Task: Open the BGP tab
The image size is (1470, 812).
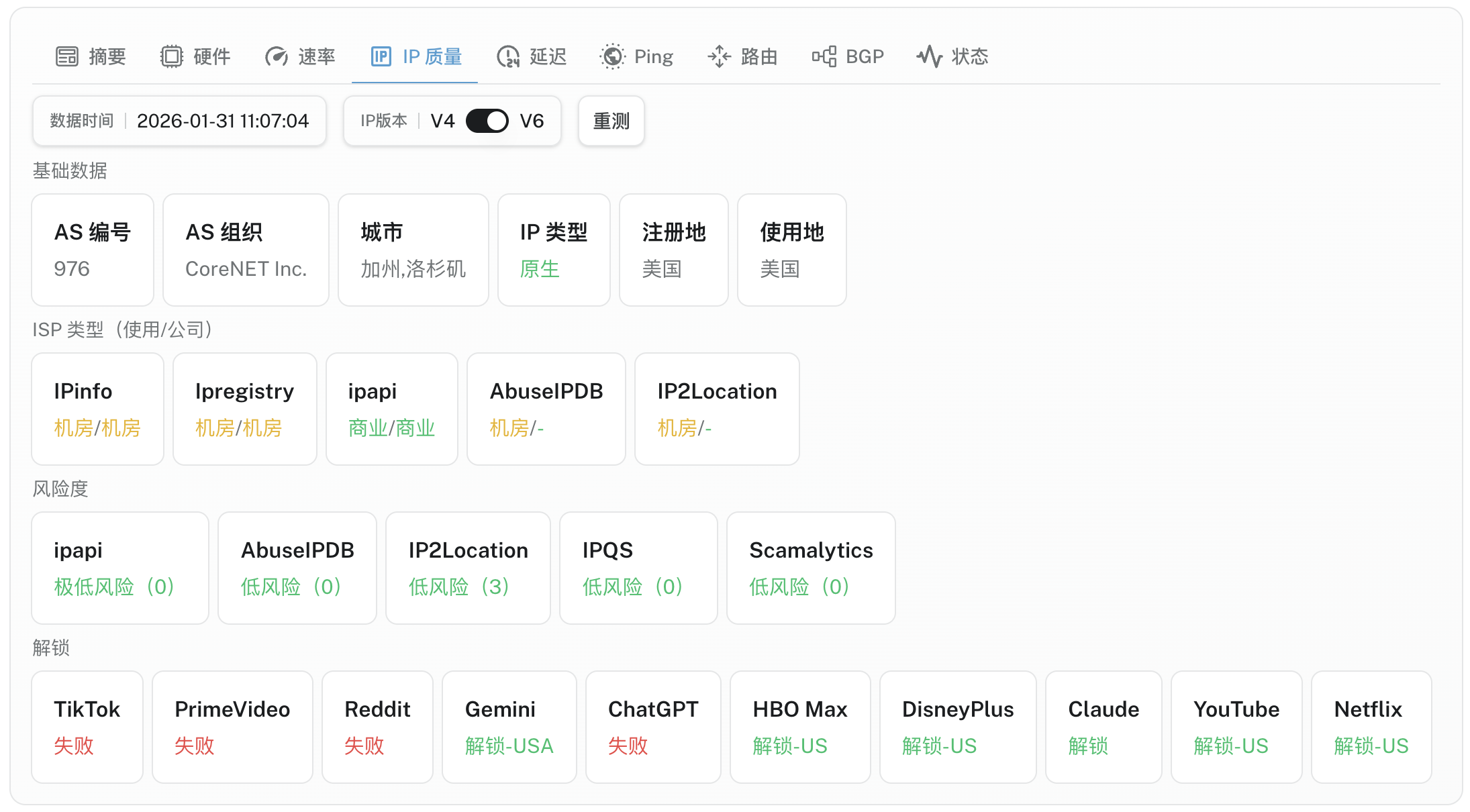Action: tap(864, 56)
